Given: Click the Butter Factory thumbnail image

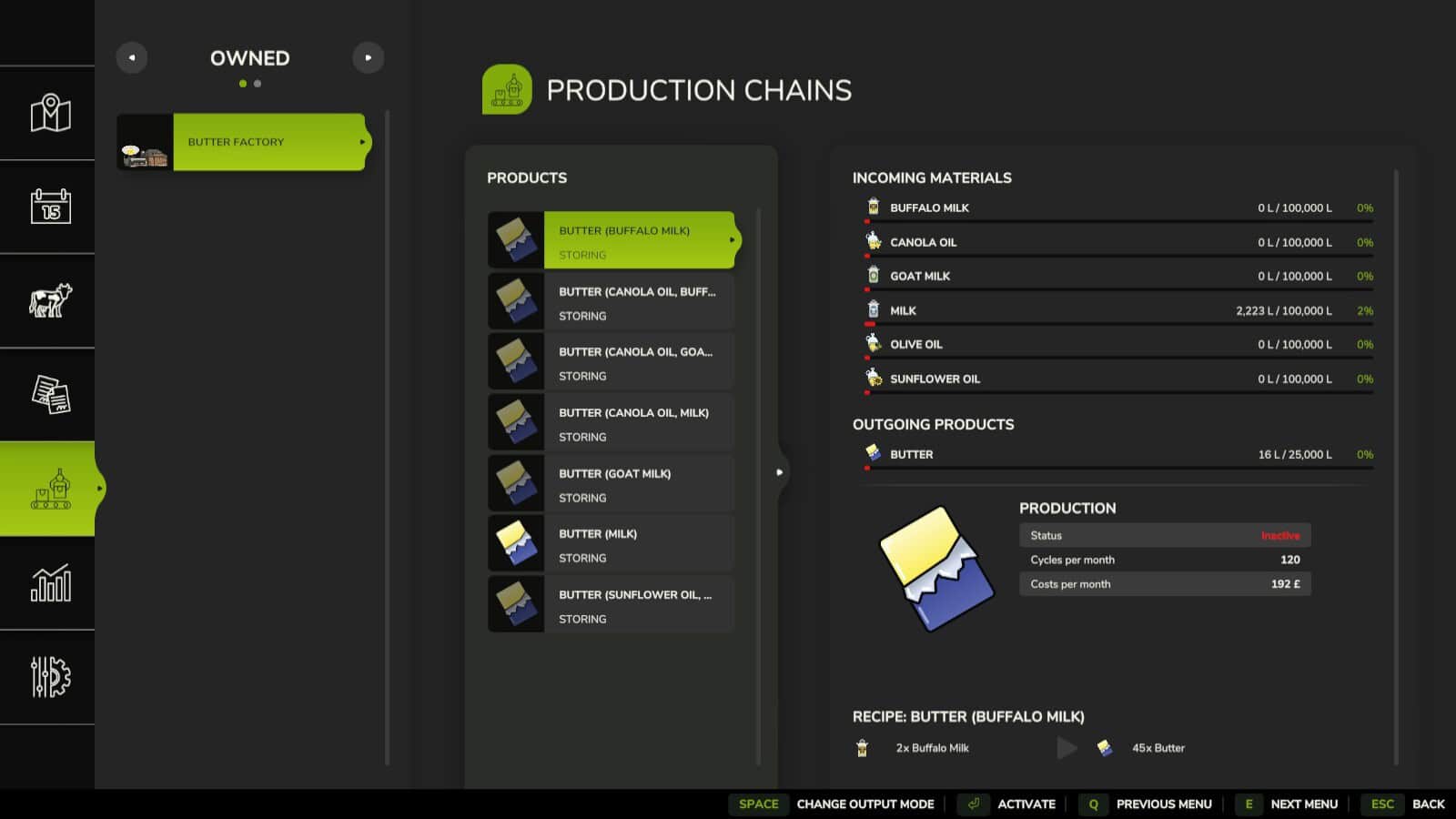Looking at the screenshot, I should click(145, 143).
